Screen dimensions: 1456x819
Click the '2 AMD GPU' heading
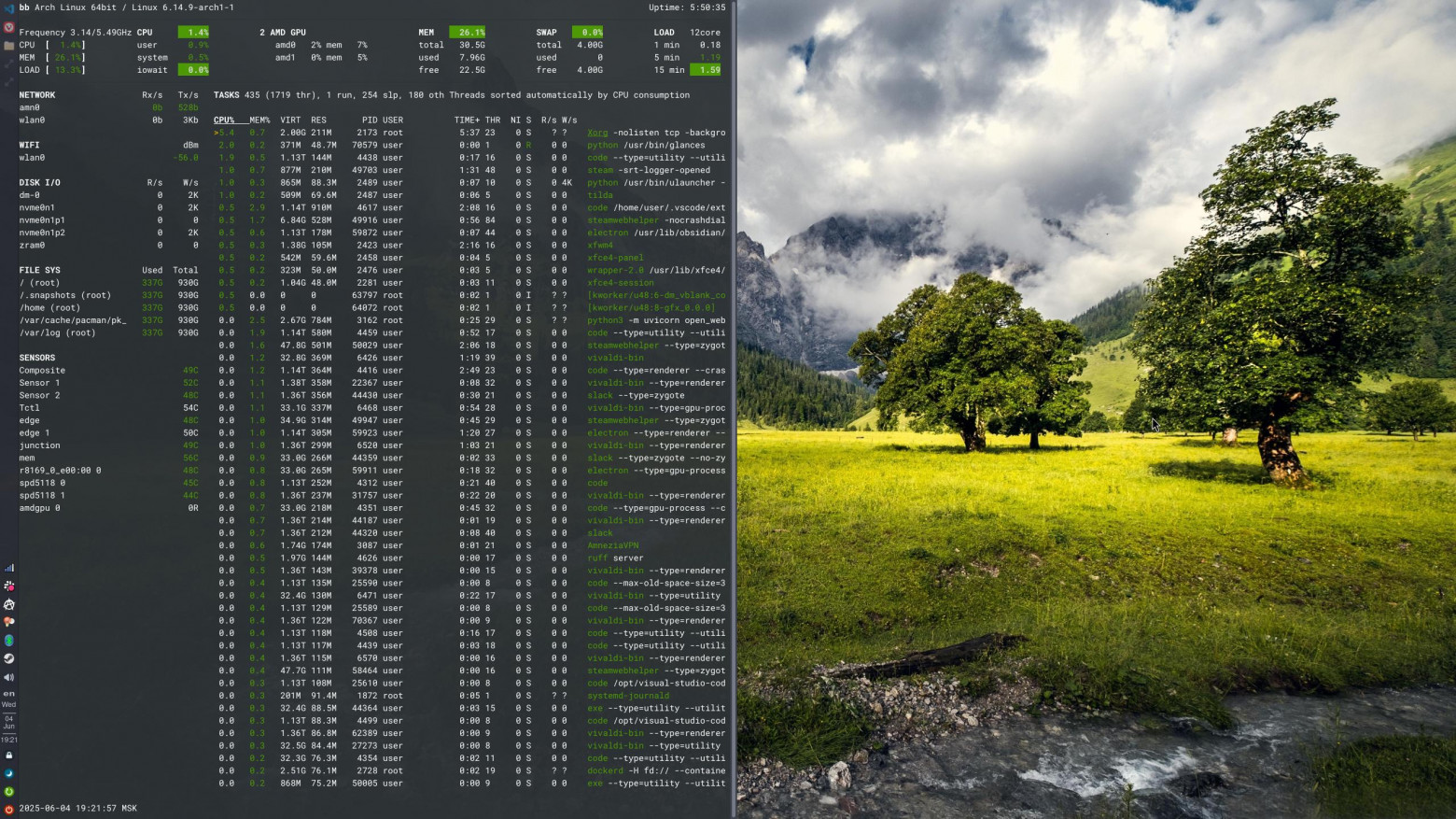point(283,33)
